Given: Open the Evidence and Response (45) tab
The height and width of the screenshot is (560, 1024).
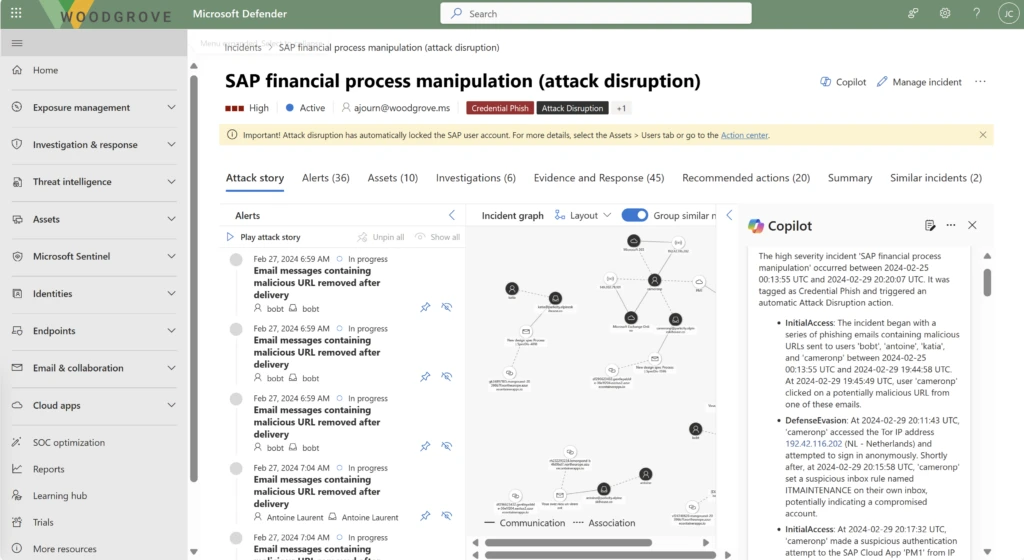Looking at the screenshot, I should 598,178.
